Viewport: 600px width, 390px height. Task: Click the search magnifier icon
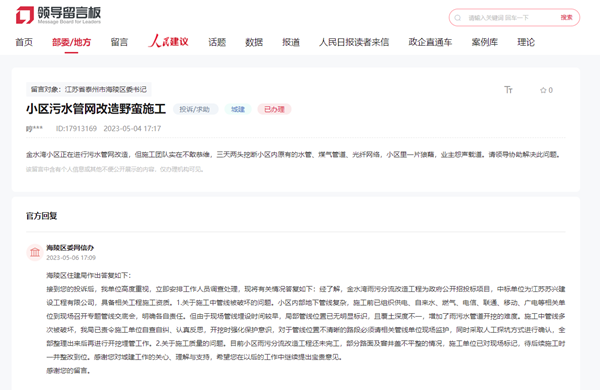pos(458,18)
